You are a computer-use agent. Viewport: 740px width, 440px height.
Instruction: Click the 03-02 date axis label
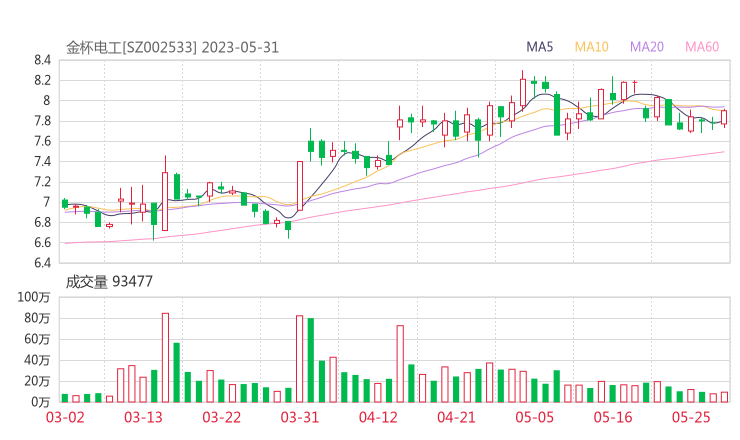point(65,417)
